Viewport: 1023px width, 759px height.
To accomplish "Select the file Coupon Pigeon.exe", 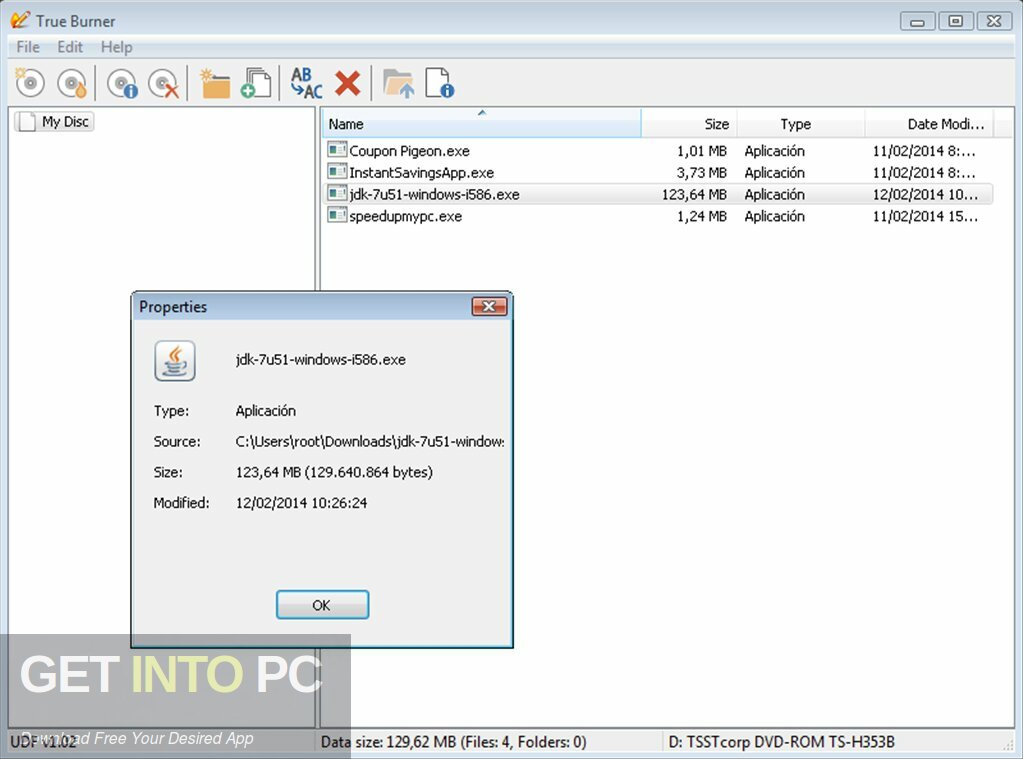I will point(409,151).
